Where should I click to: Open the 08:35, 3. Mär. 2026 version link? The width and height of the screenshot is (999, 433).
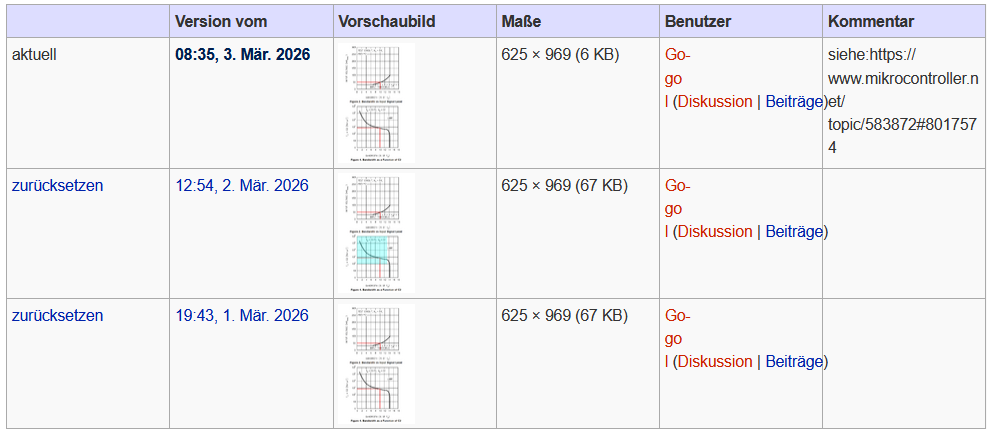click(x=242, y=55)
